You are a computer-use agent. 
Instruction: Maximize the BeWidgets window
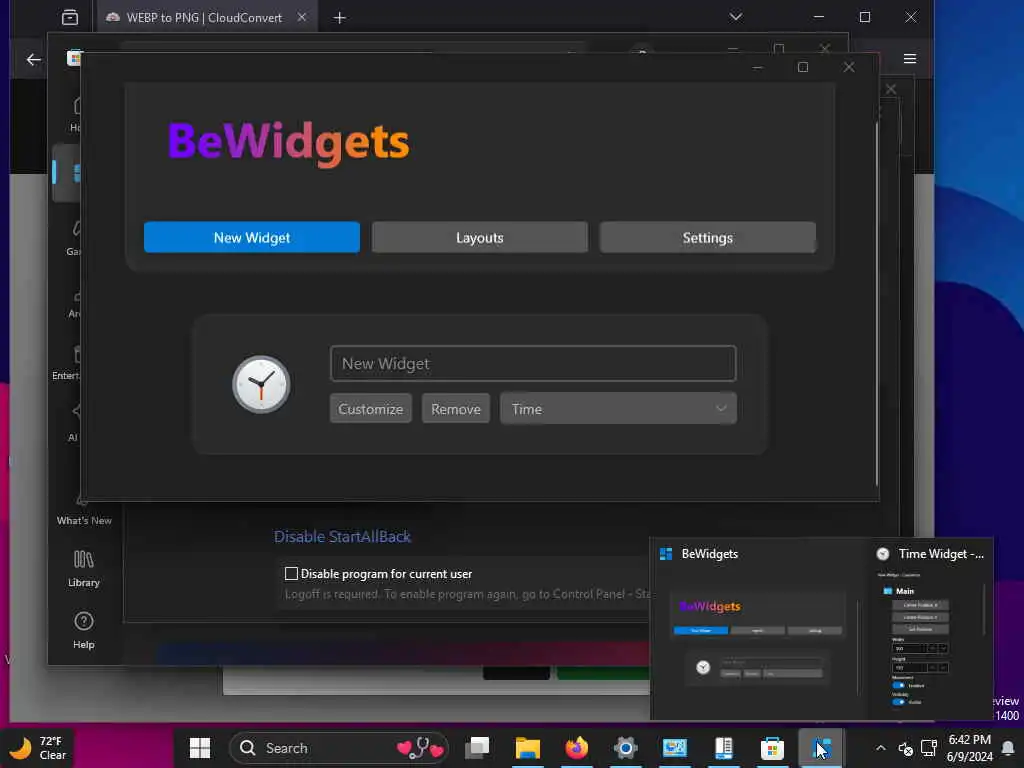pyautogui.click(x=803, y=67)
